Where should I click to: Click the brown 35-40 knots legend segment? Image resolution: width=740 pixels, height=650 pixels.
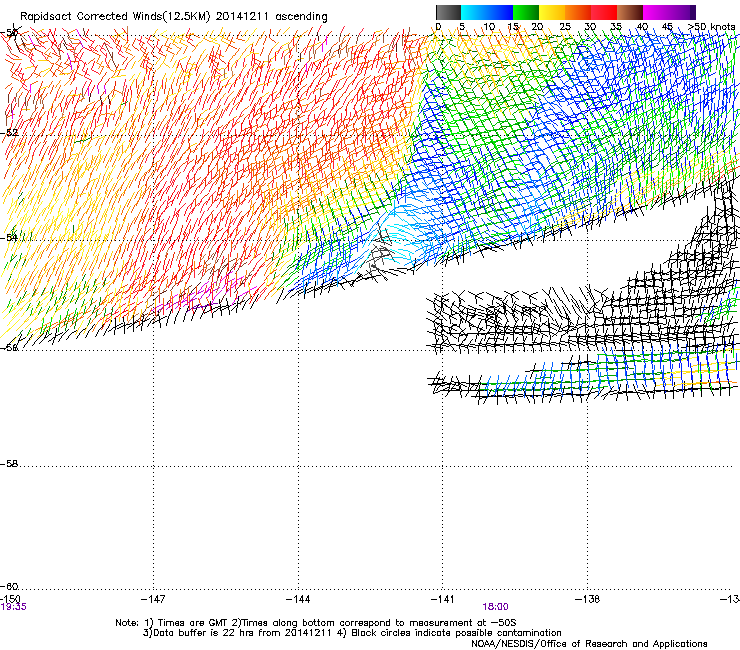click(x=630, y=12)
